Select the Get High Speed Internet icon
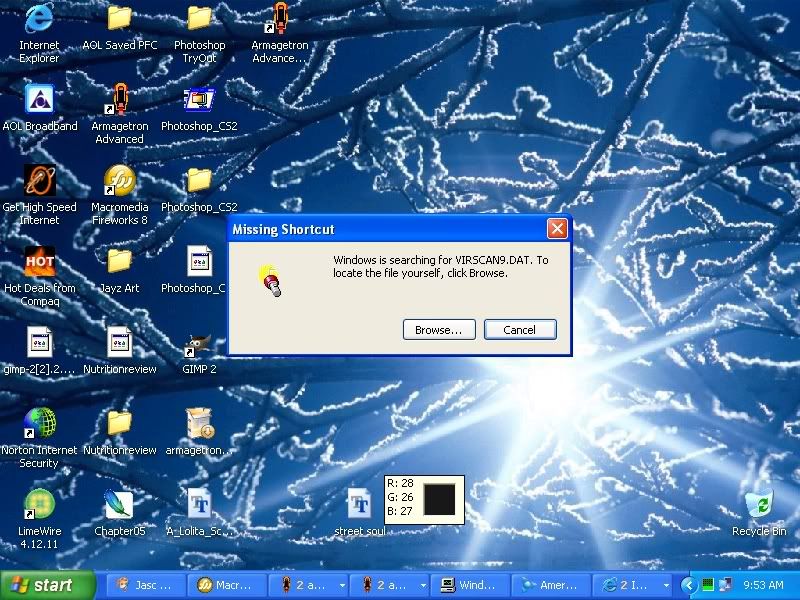This screenshot has height=600, width=800. [x=39, y=182]
